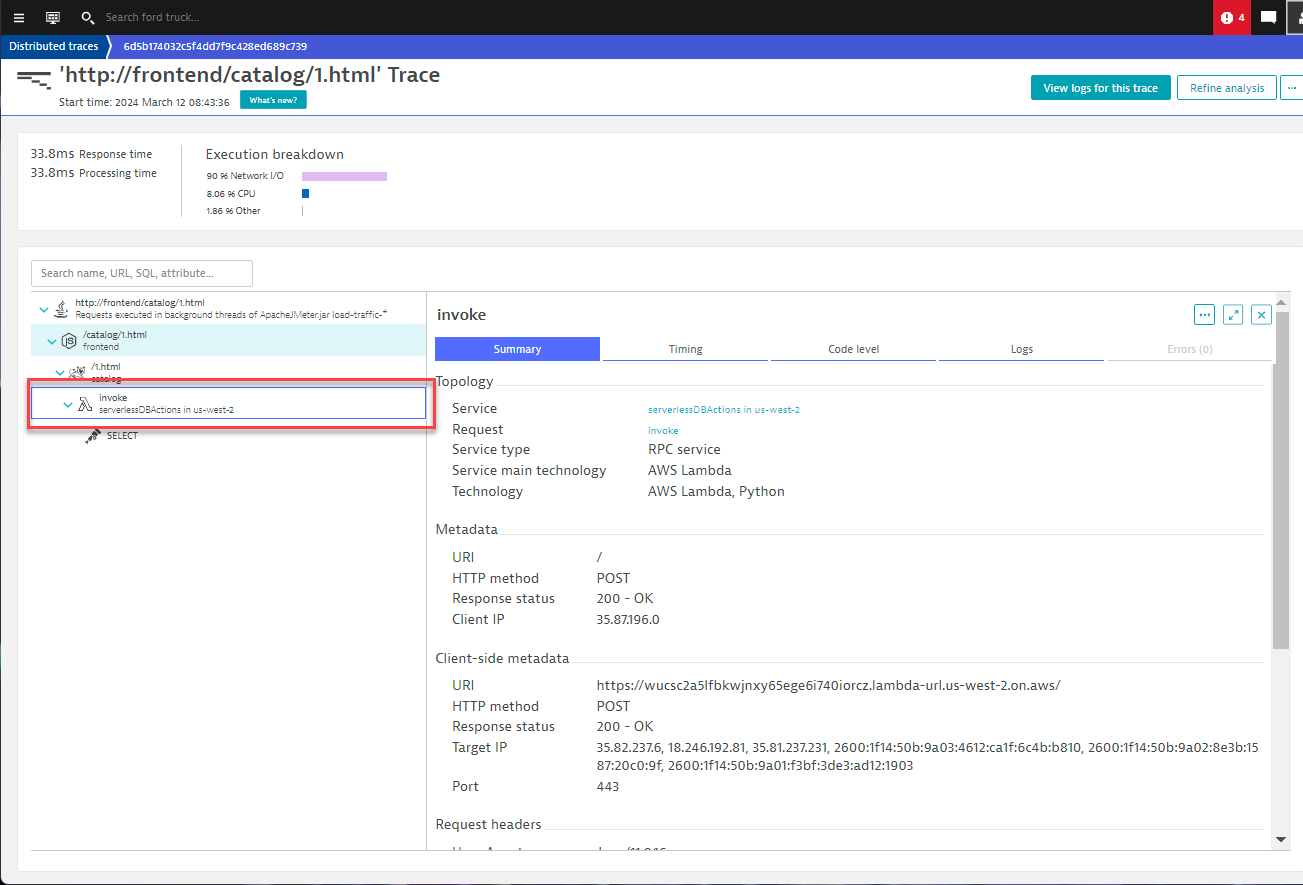Click the Refine analysis button
Screen dimensions: 1303x885
tap(1226, 88)
